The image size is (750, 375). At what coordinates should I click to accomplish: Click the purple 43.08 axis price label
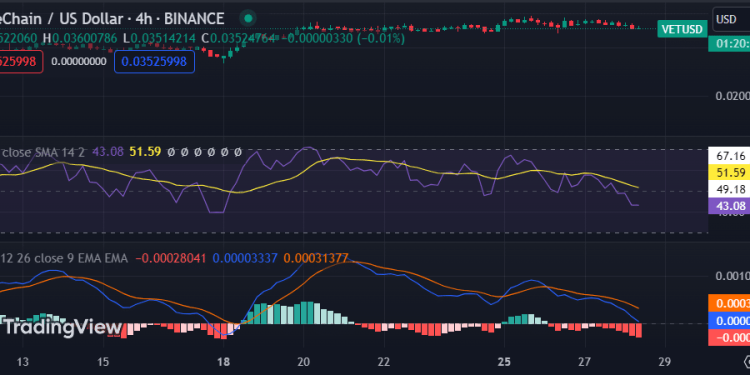point(729,206)
